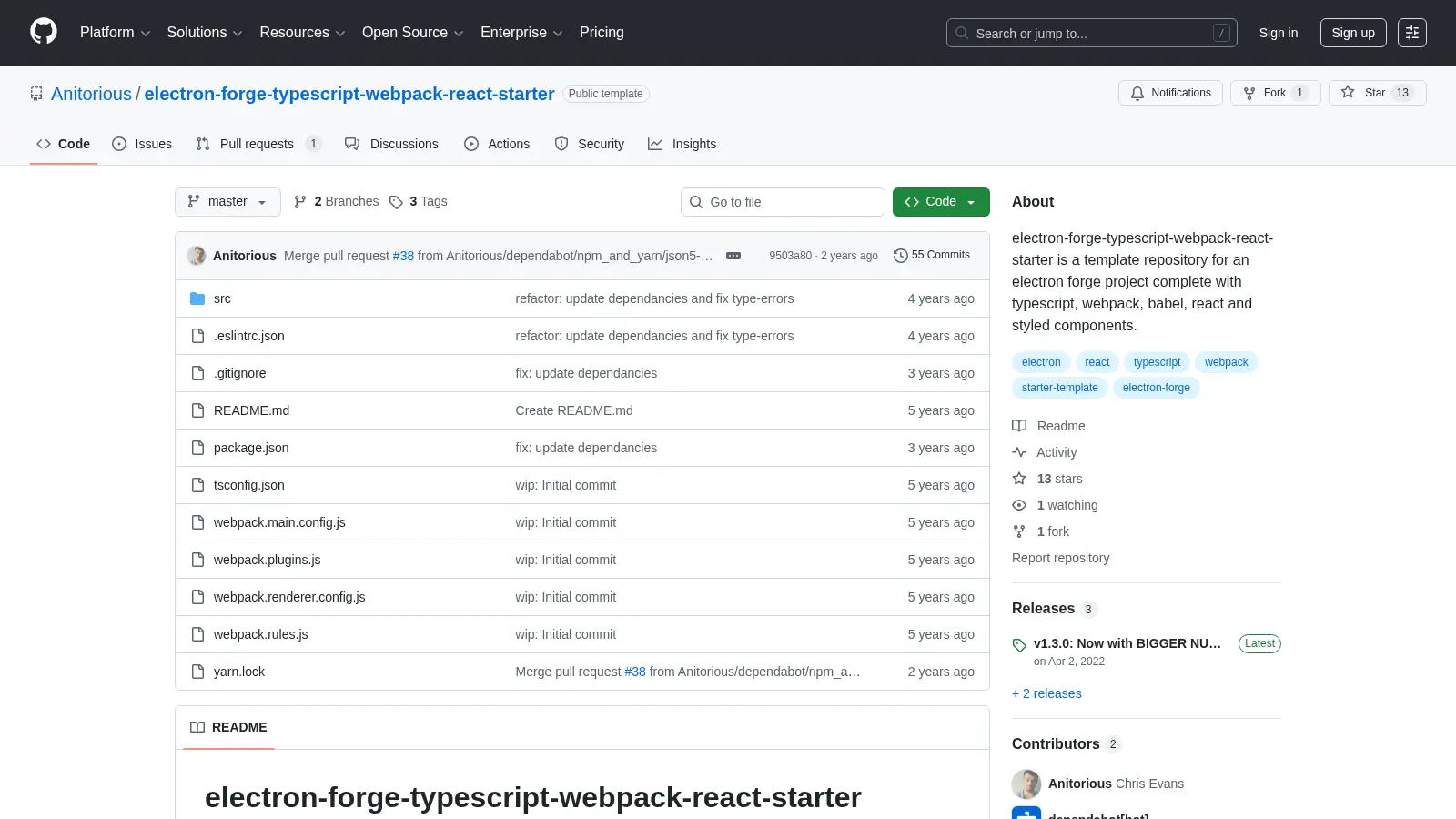Click the file icon next to README.md
The image size is (1456, 819).
[x=197, y=410]
